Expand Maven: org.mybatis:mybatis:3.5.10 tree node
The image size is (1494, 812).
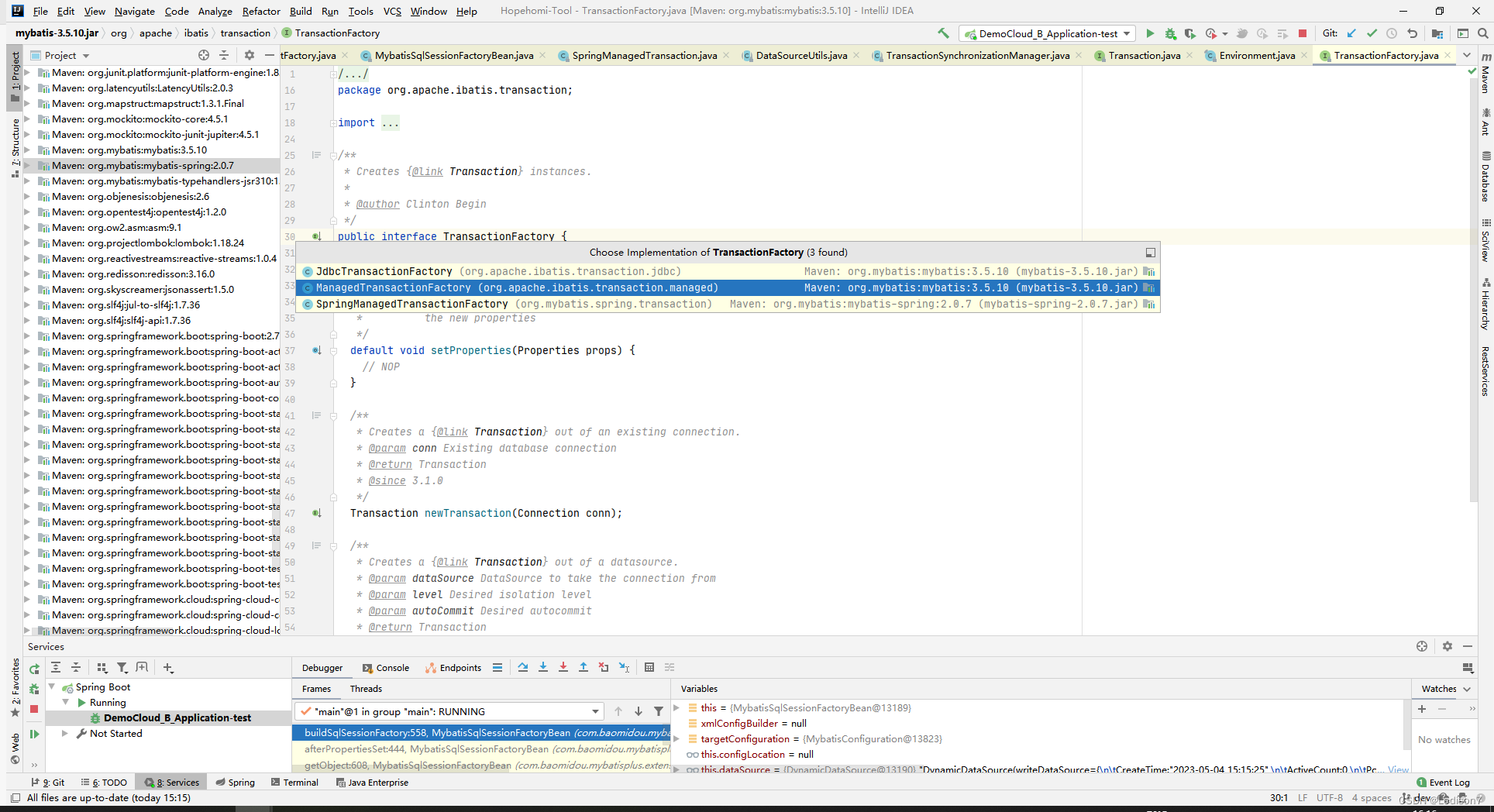pos(28,150)
